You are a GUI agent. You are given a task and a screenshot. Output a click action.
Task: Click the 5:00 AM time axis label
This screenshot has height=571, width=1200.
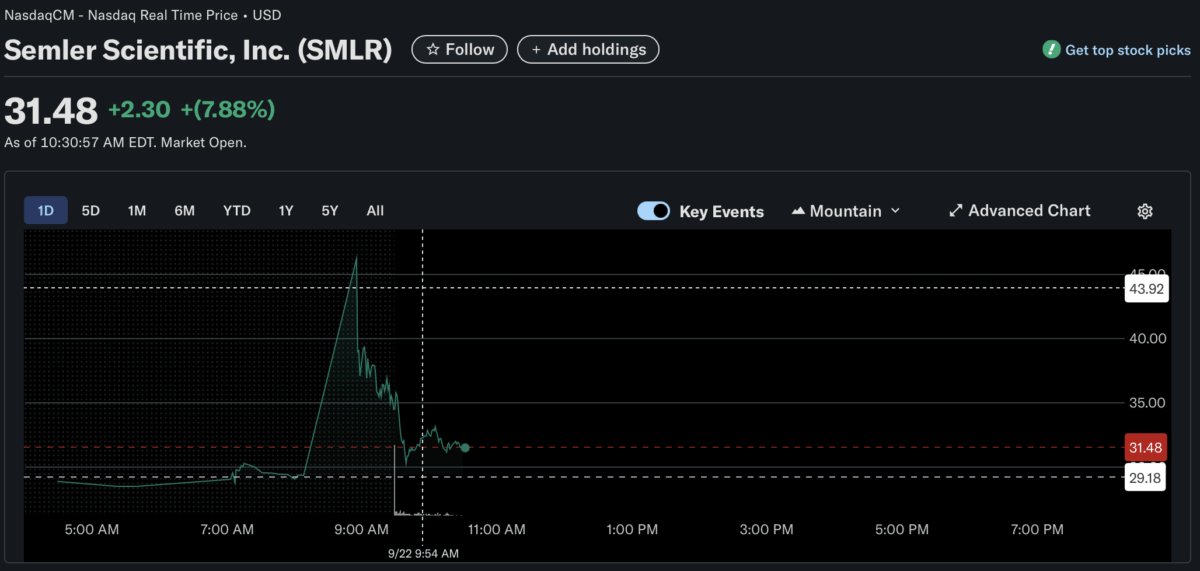pos(91,529)
